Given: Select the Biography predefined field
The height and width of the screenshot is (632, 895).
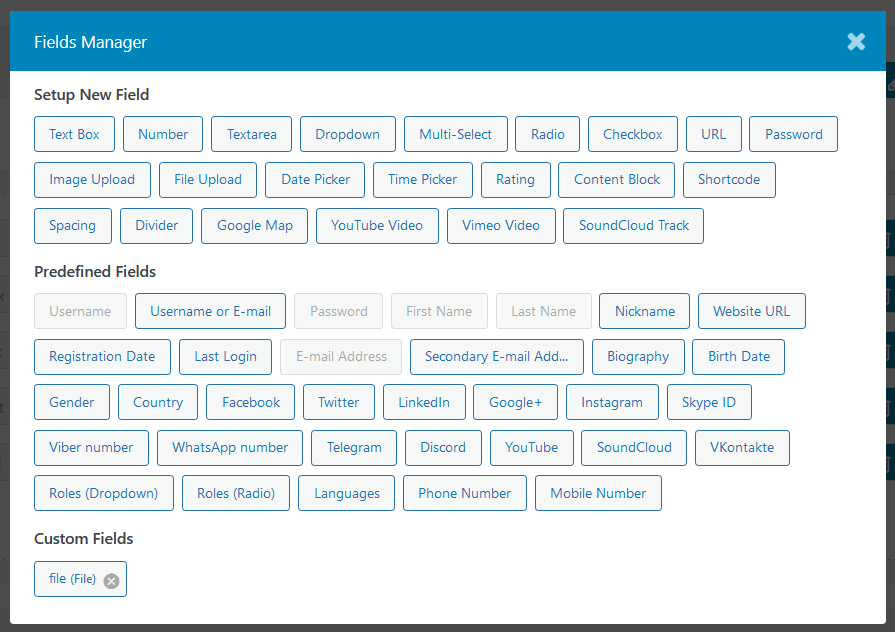Looking at the screenshot, I should [638, 357].
